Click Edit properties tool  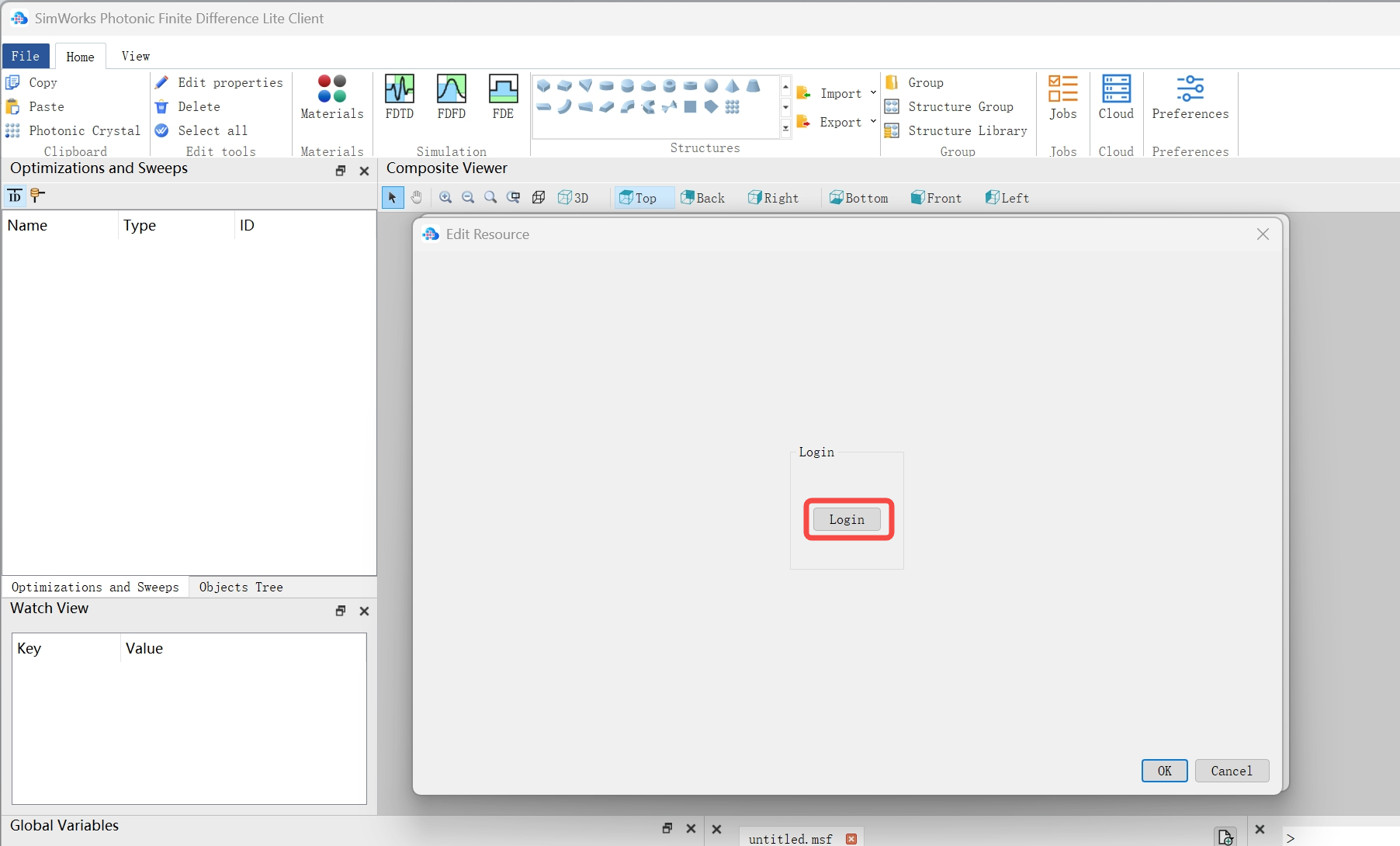pos(220,82)
